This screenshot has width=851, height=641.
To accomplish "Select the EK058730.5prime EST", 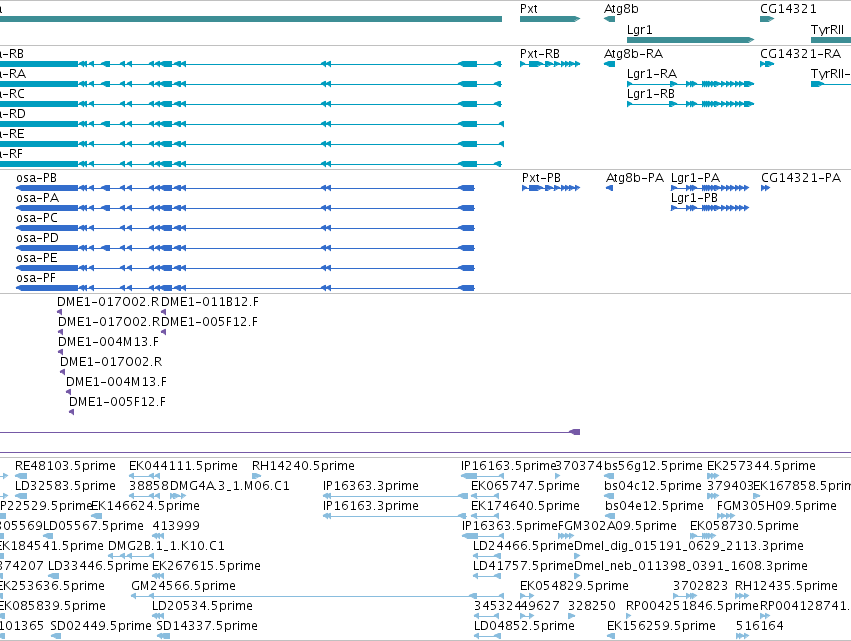I will pyautogui.click(x=704, y=536).
